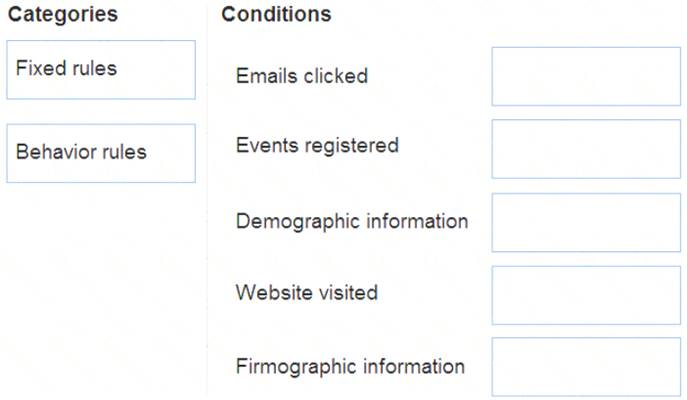Viewport: 687px width, 400px height.
Task: Click the Categories heading
Action: [x=63, y=14]
